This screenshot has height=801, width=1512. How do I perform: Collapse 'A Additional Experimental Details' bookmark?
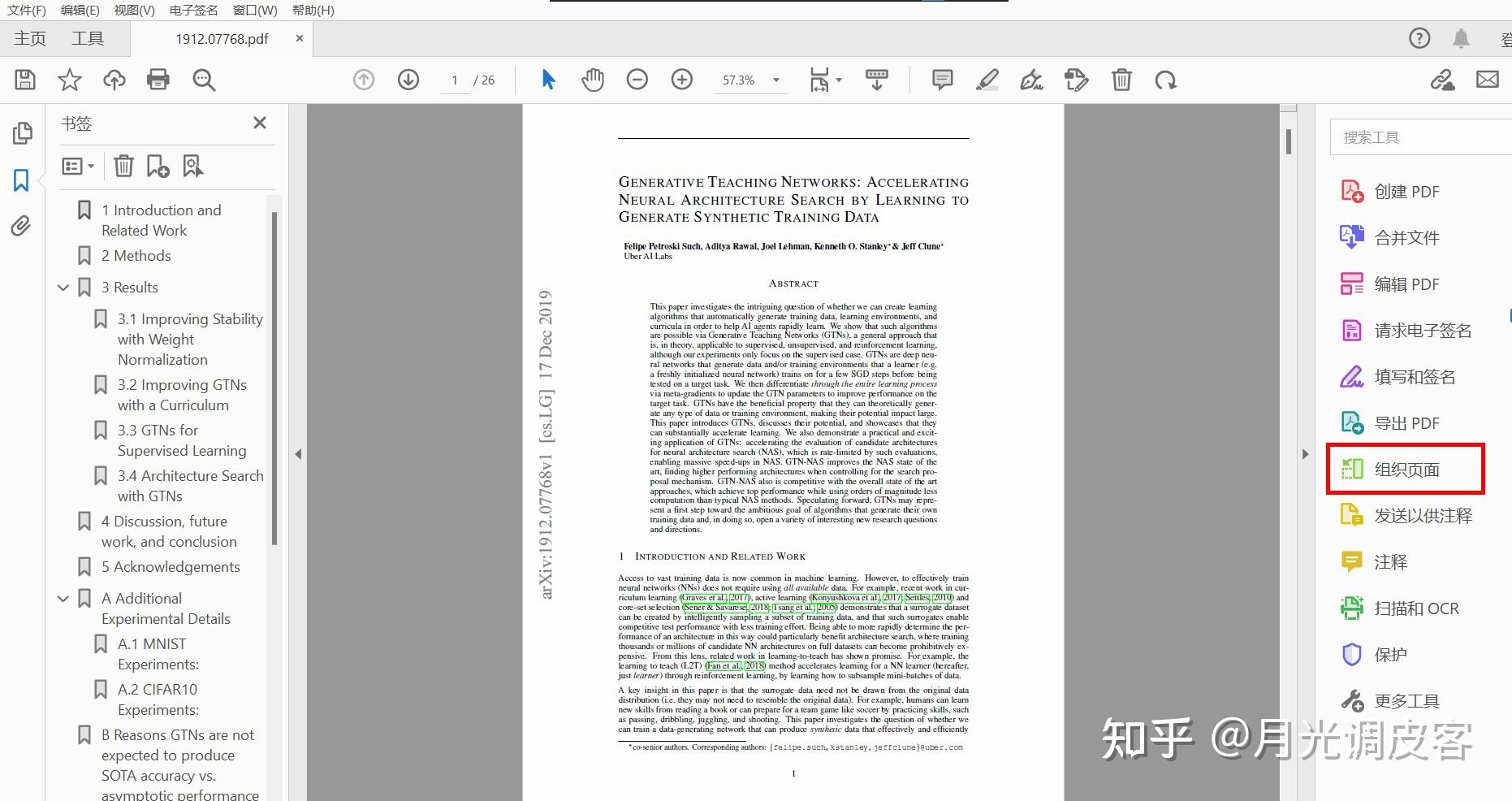63,599
